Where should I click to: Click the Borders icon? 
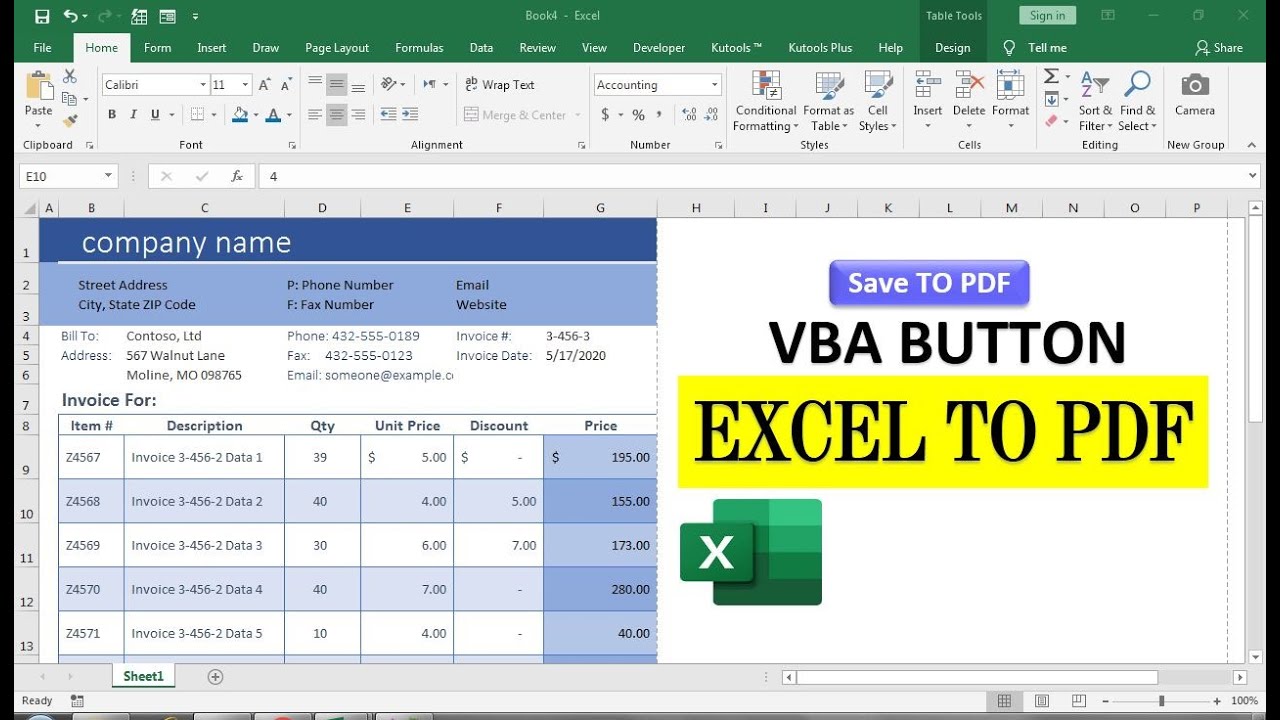click(198, 115)
